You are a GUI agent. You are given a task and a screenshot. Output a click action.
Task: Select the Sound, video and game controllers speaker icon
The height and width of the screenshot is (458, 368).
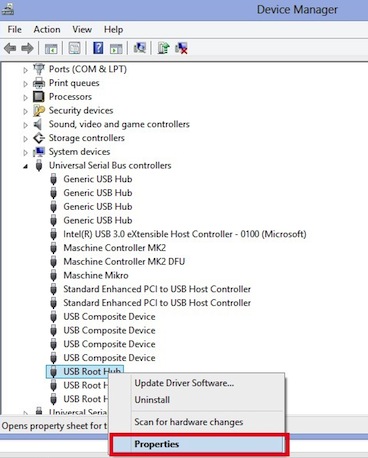(38, 124)
